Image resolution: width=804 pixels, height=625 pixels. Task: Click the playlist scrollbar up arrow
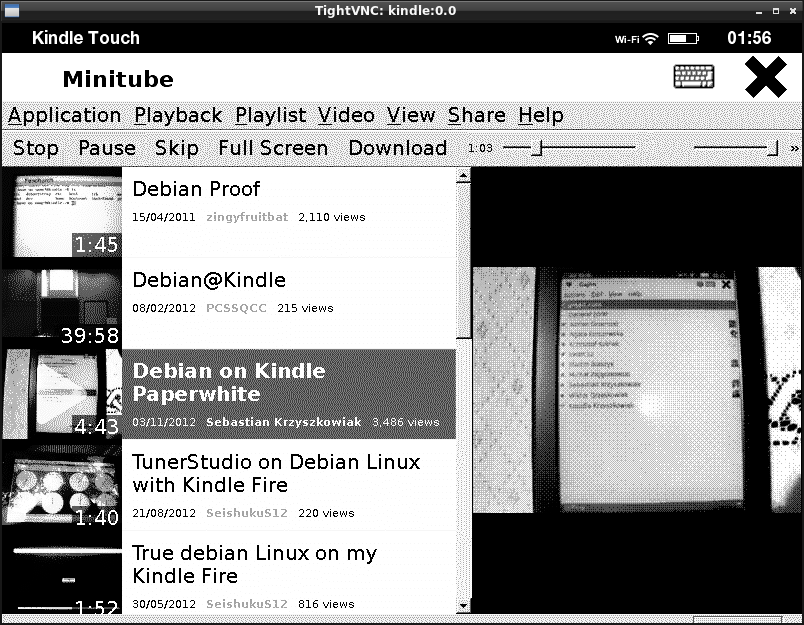[463, 175]
